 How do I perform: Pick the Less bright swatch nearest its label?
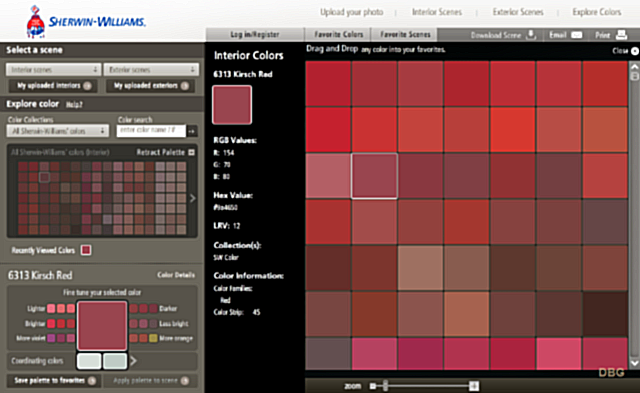click(x=153, y=324)
